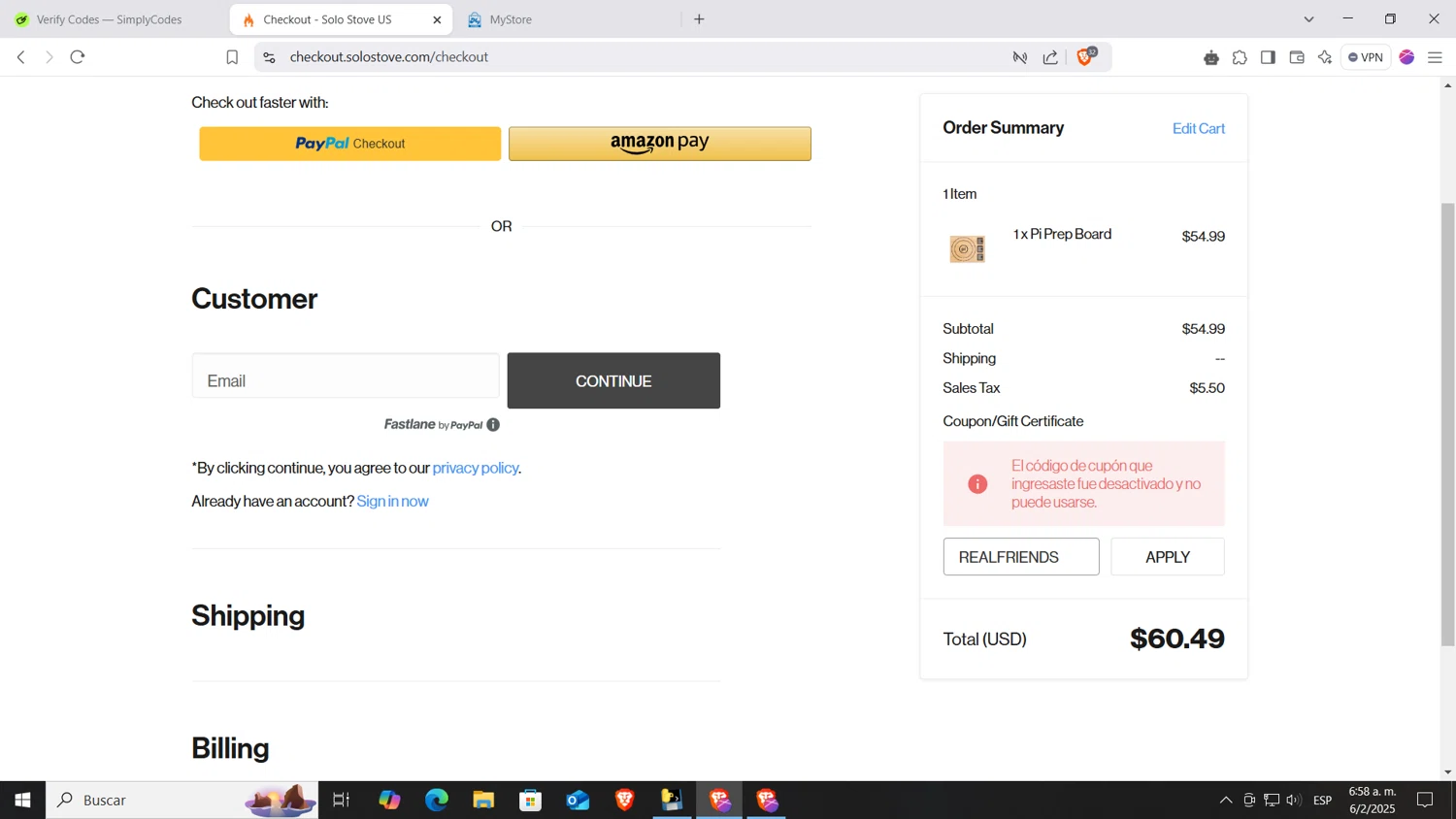Open the Leo AI sparkle icon
The image size is (1456, 819).
(1325, 57)
